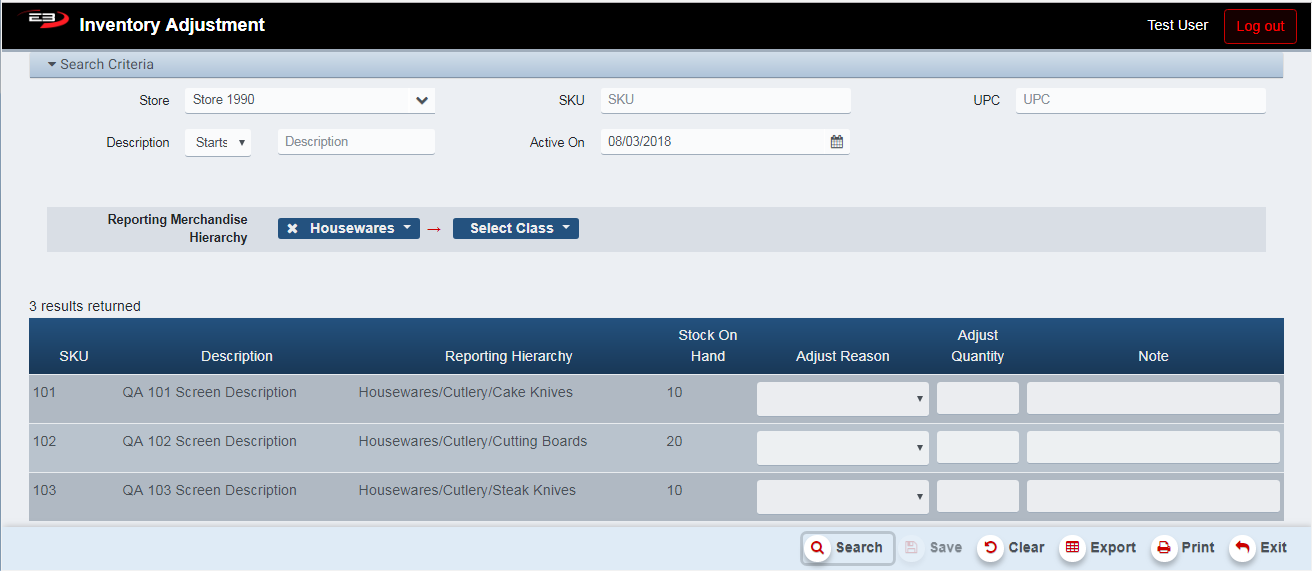Click Adjust Quantity field for SKU 102
Viewport: 1312px width, 571px height.
point(977,447)
